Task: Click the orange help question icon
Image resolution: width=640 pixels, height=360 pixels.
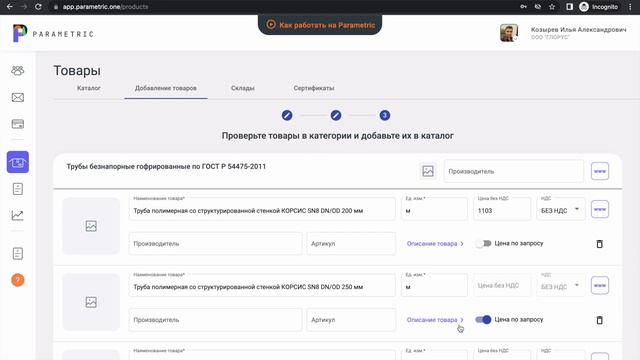Action: click(18, 280)
